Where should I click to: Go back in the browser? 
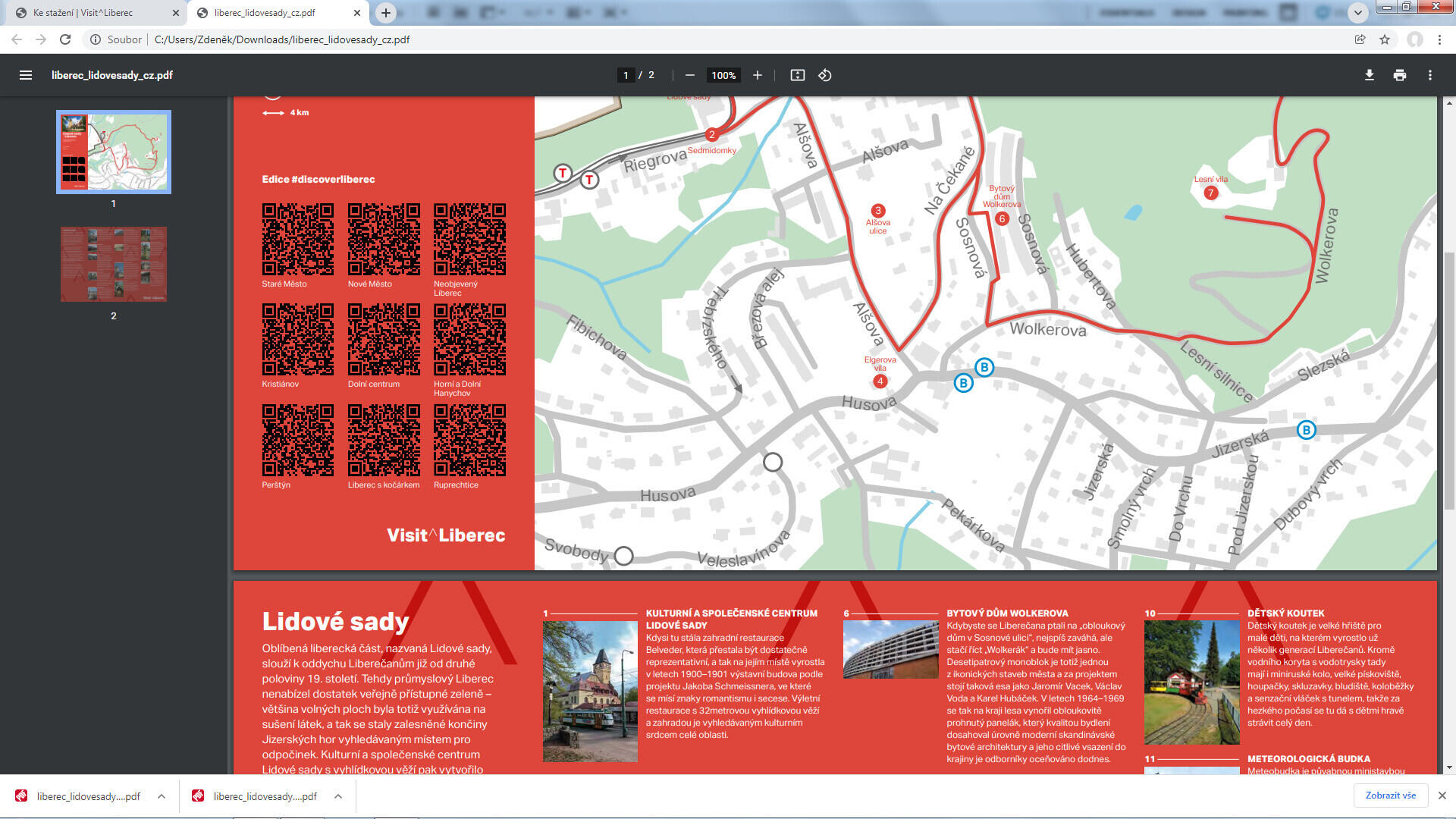[x=17, y=39]
